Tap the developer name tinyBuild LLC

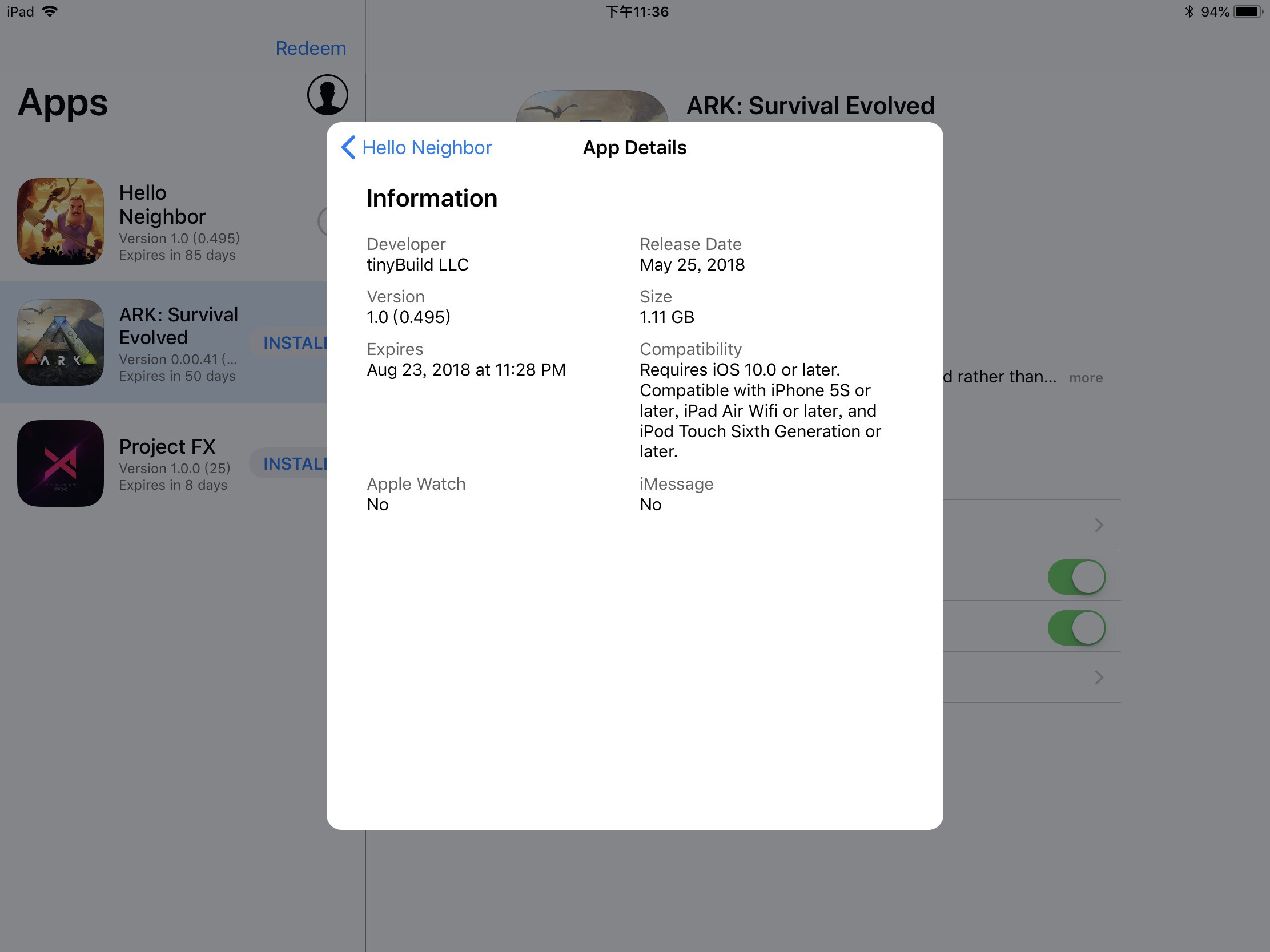[417, 265]
